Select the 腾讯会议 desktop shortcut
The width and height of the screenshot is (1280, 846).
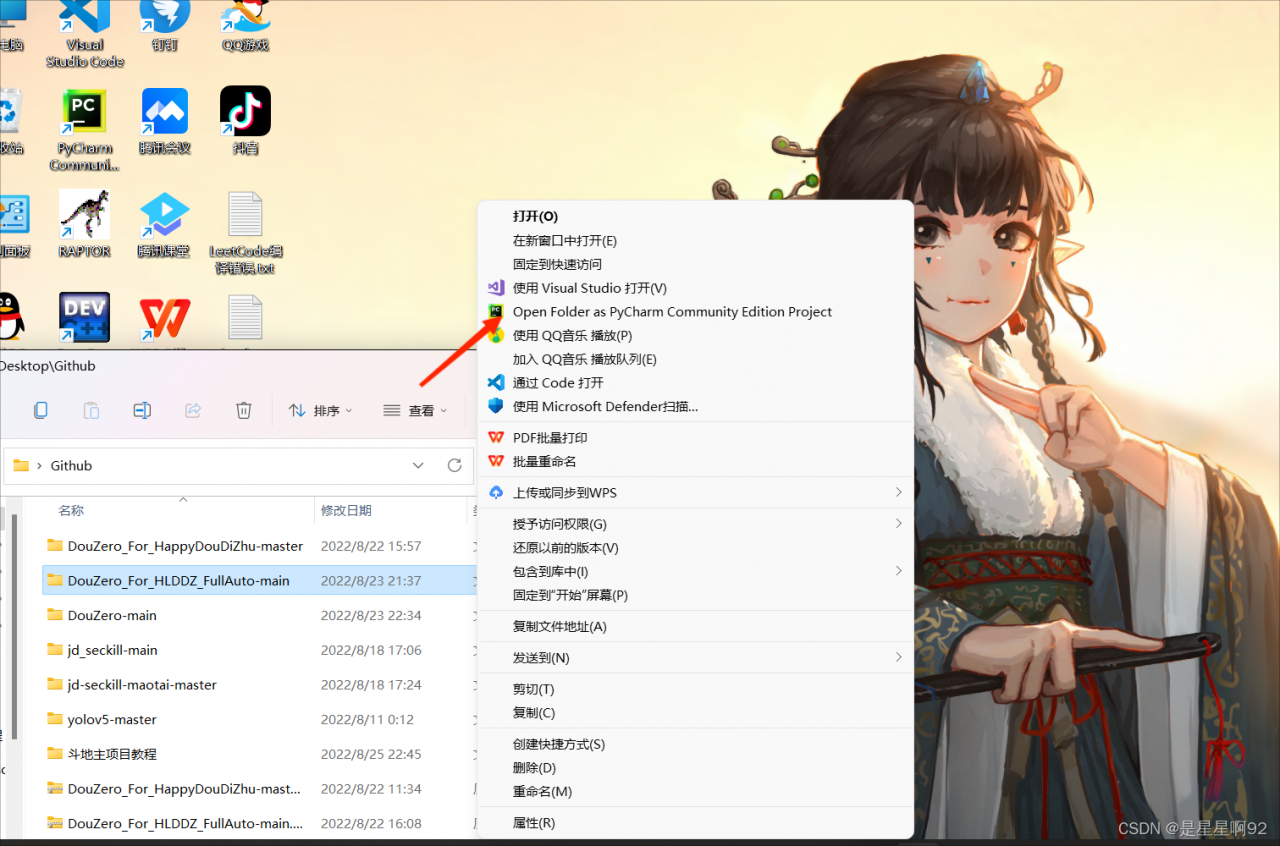(x=165, y=121)
